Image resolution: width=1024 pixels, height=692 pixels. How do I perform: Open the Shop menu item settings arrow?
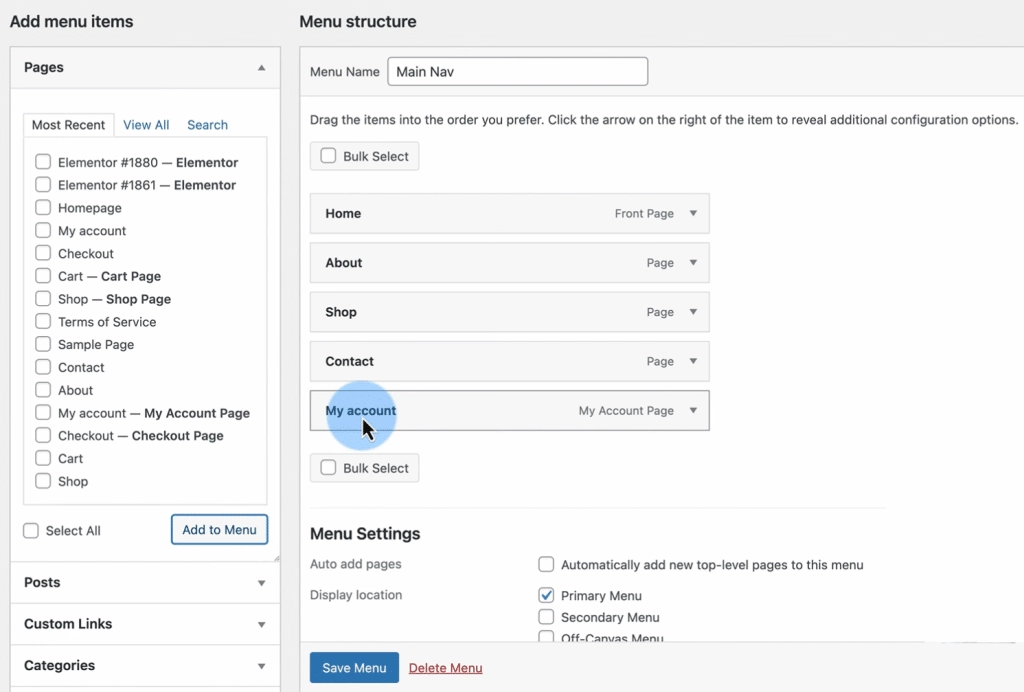pyautogui.click(x=693, y=312)
